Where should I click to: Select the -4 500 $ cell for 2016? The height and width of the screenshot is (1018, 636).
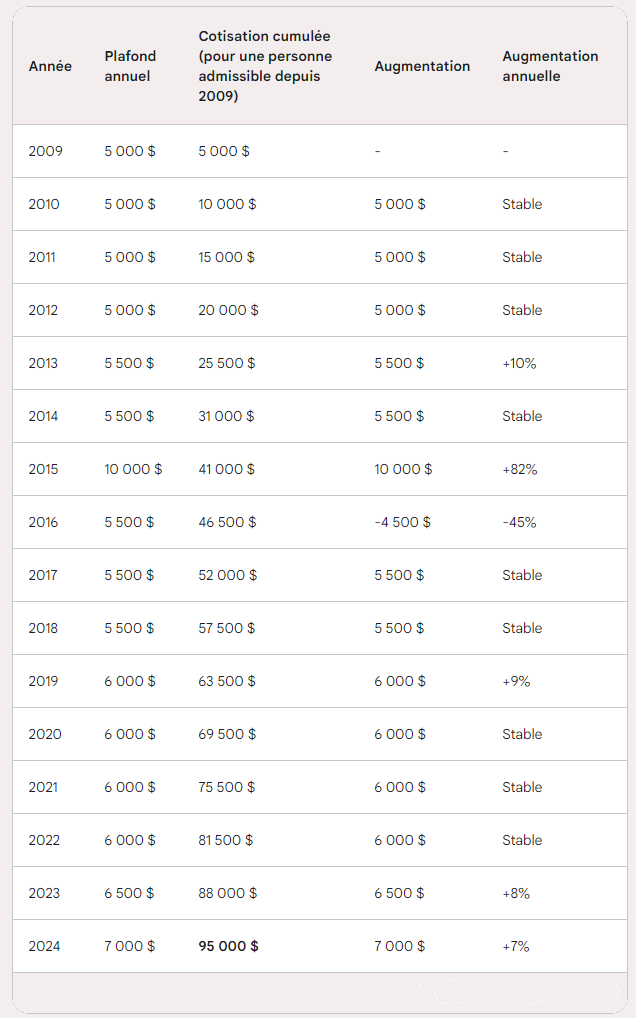click(402, 522)
